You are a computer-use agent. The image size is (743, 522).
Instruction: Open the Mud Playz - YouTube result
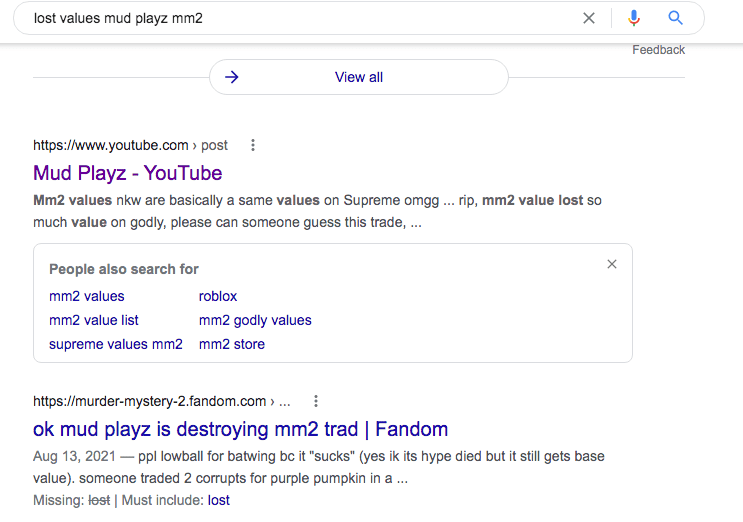[127, 173]
